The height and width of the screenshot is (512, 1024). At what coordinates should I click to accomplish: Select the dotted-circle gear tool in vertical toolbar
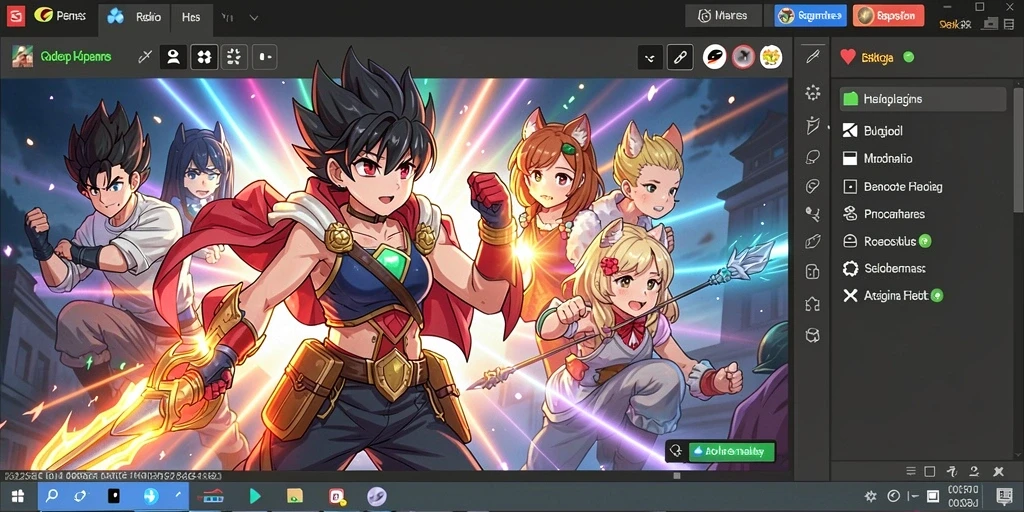click(x=812, y=92)
